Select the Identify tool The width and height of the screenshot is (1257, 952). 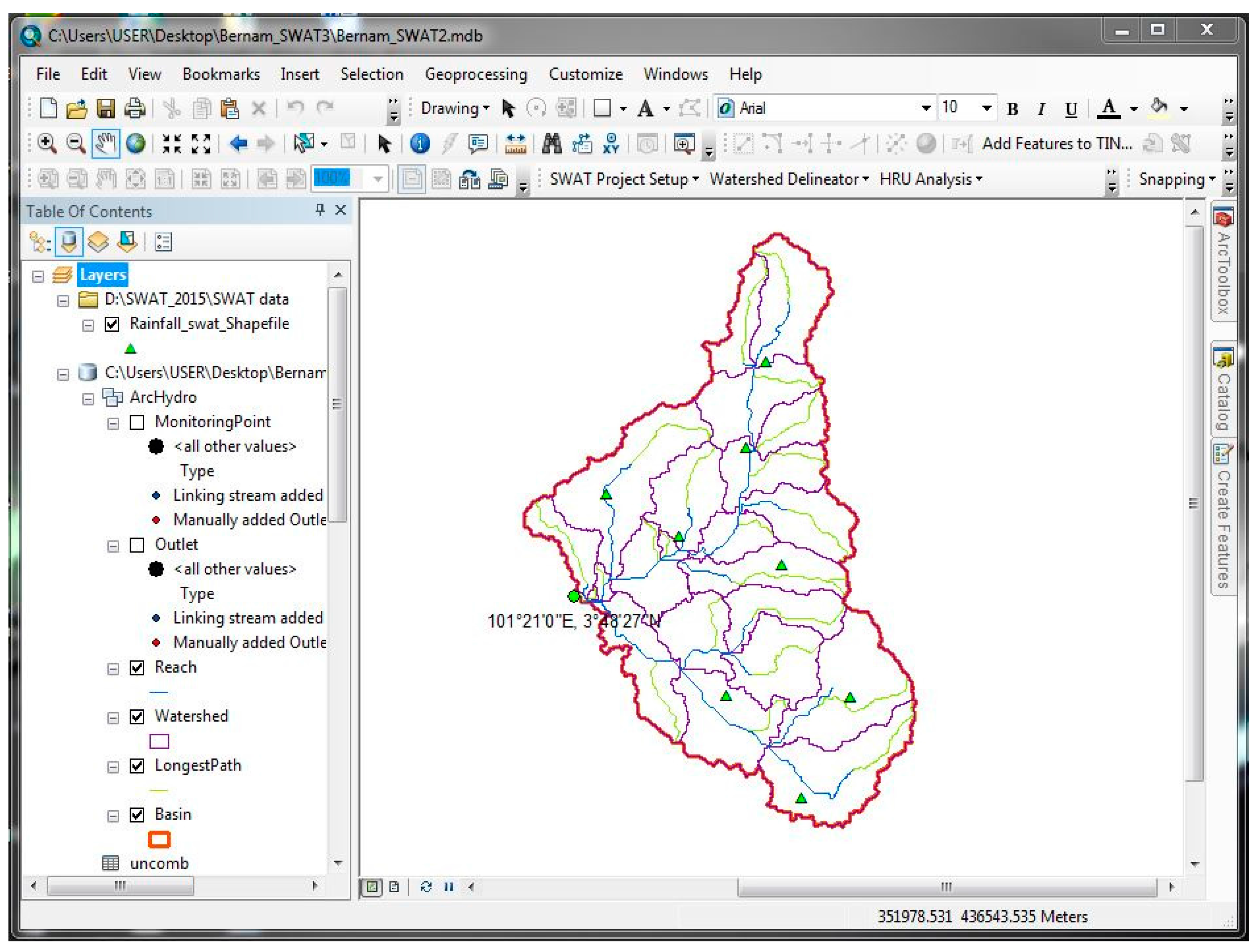click(x=420, y=144)
